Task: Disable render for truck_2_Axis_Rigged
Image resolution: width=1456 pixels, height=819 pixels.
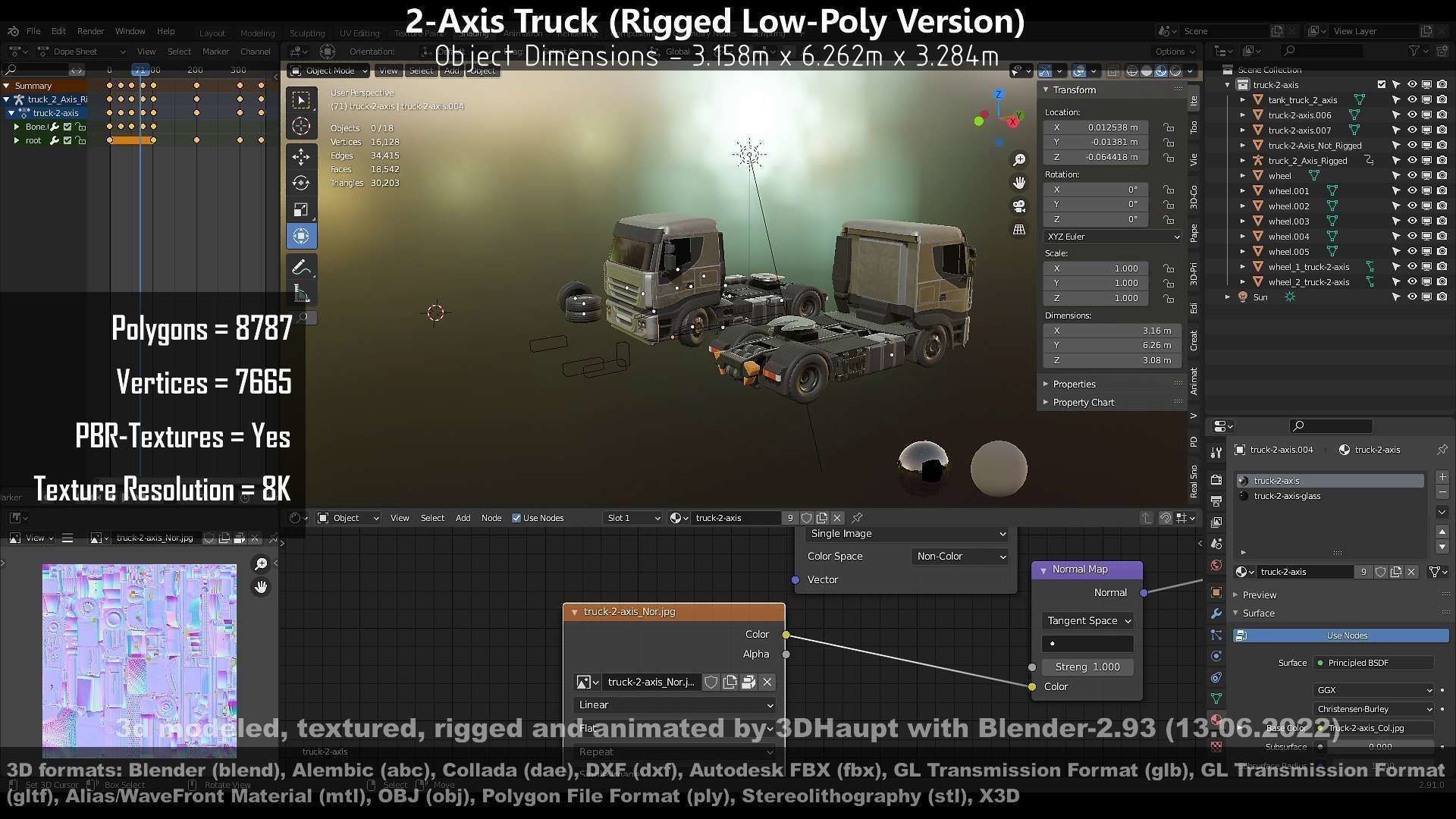Action: [x=1442, y=161]
